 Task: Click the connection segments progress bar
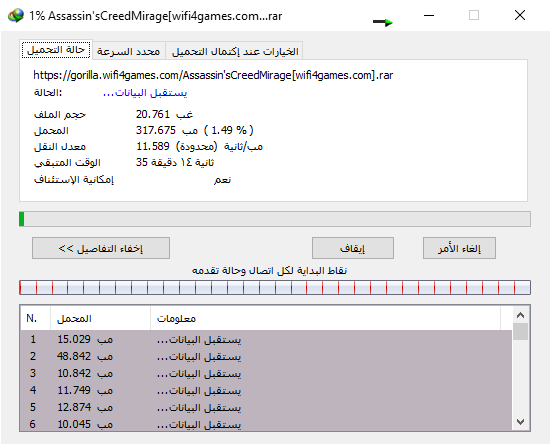point(275,288)
